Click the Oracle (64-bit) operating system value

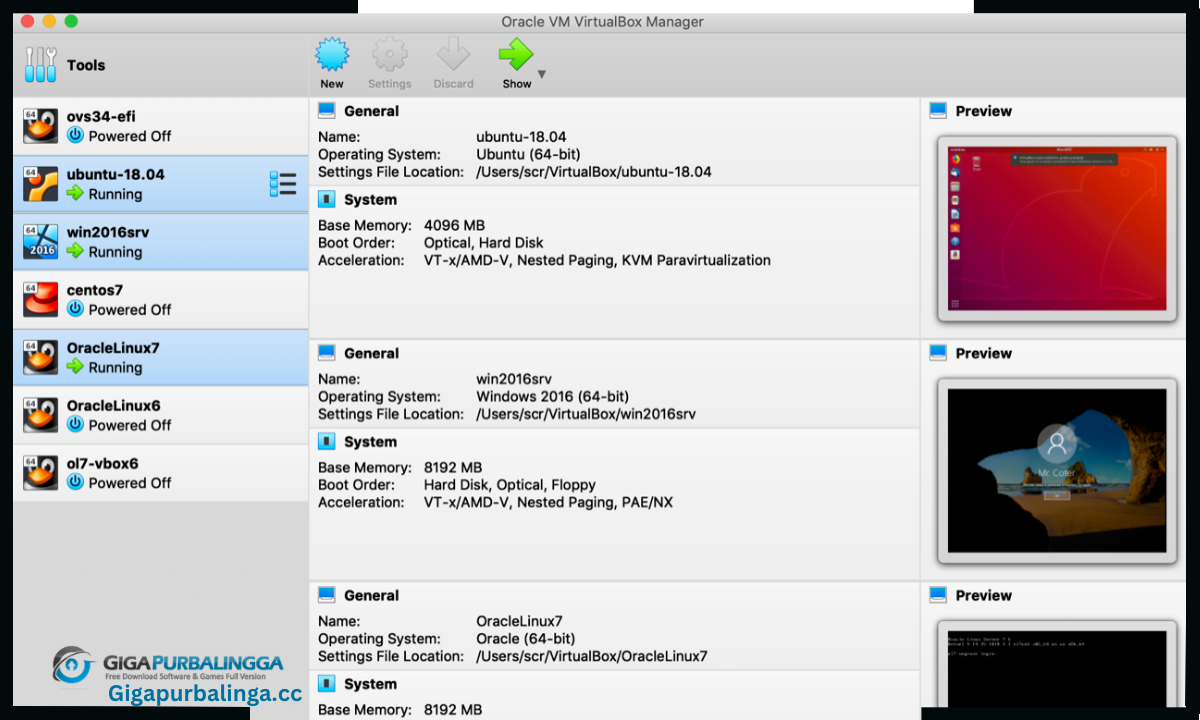[526, 638]
